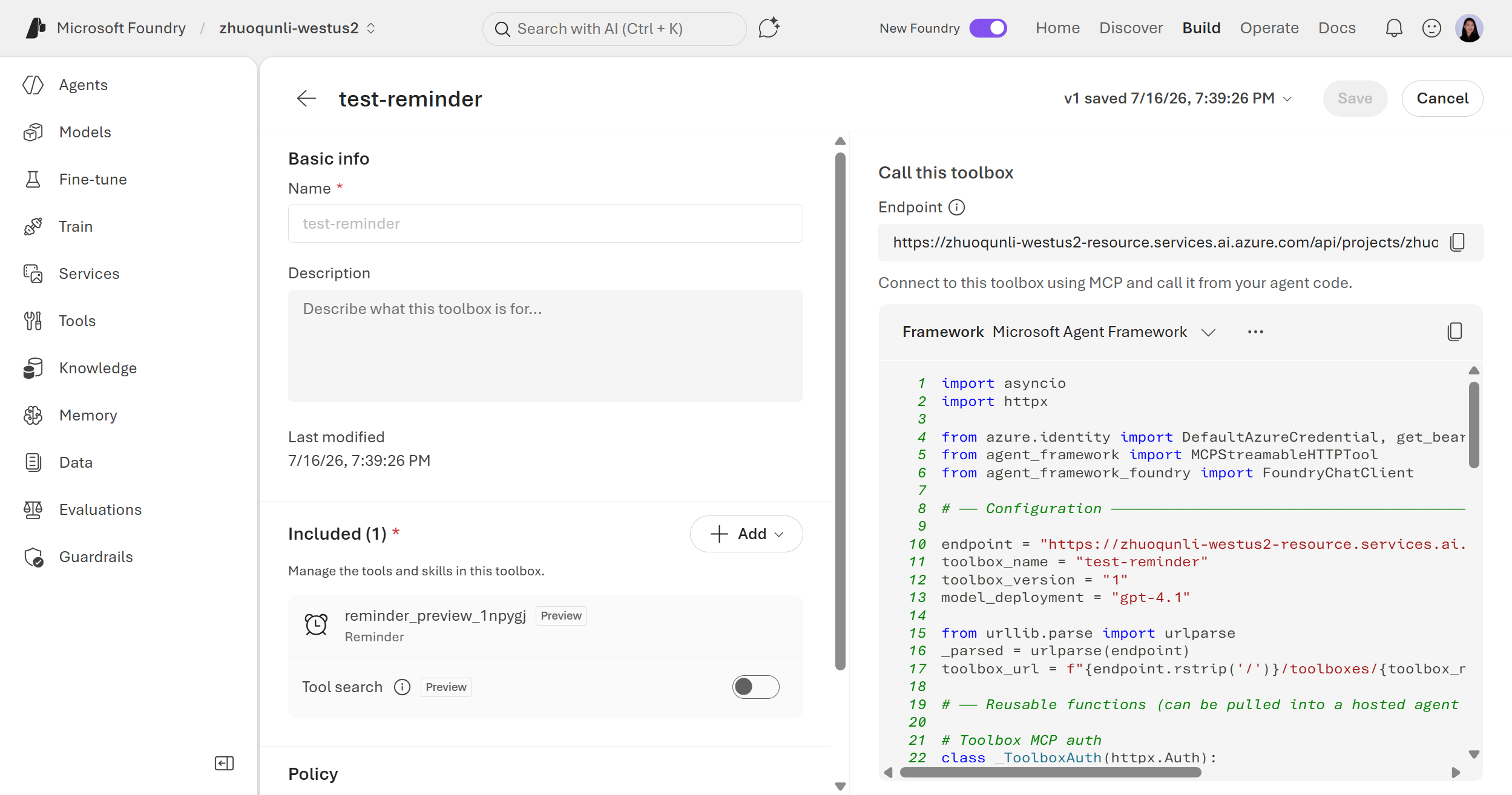The width and height of the screenshot is (1512, 795).
Task: Click the code block vertical scrollbar
Action: (1474, 424)
